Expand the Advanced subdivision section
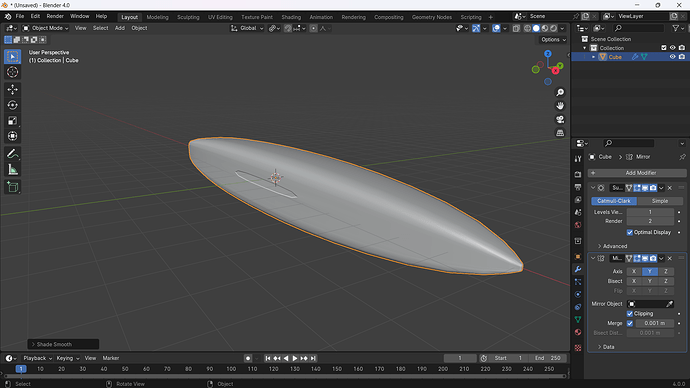The height and width of the screenshot is (388, 690). pyautogui.click(x=612, y=246)
